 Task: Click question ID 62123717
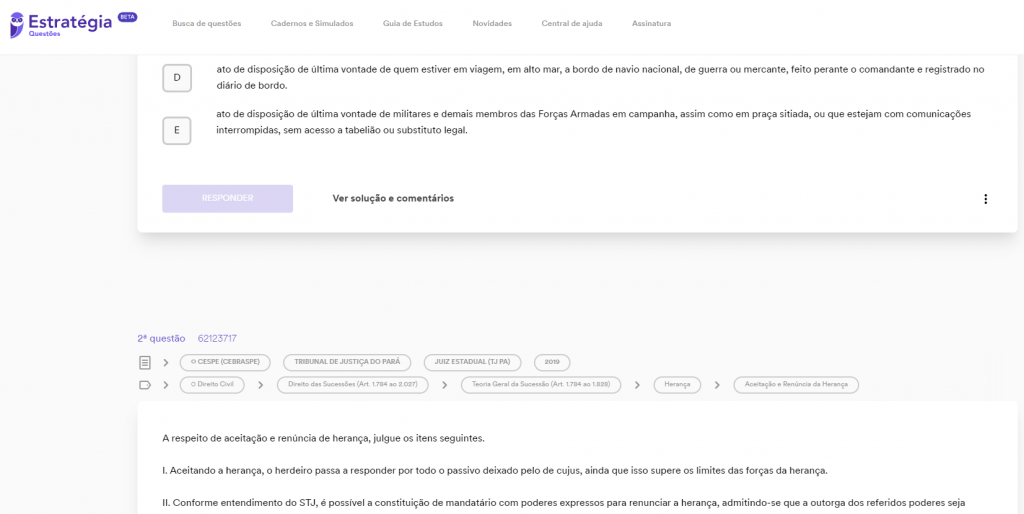217,338
